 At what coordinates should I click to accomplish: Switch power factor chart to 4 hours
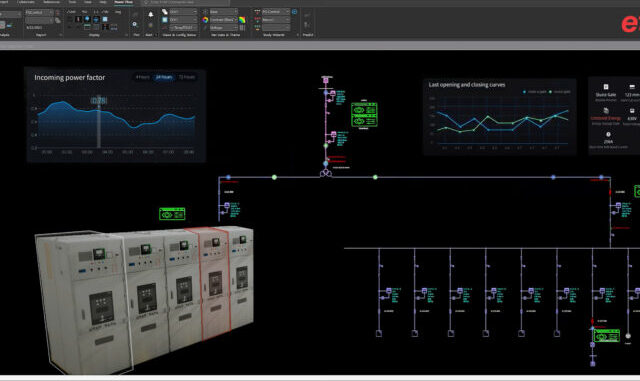tap(142, 77)
